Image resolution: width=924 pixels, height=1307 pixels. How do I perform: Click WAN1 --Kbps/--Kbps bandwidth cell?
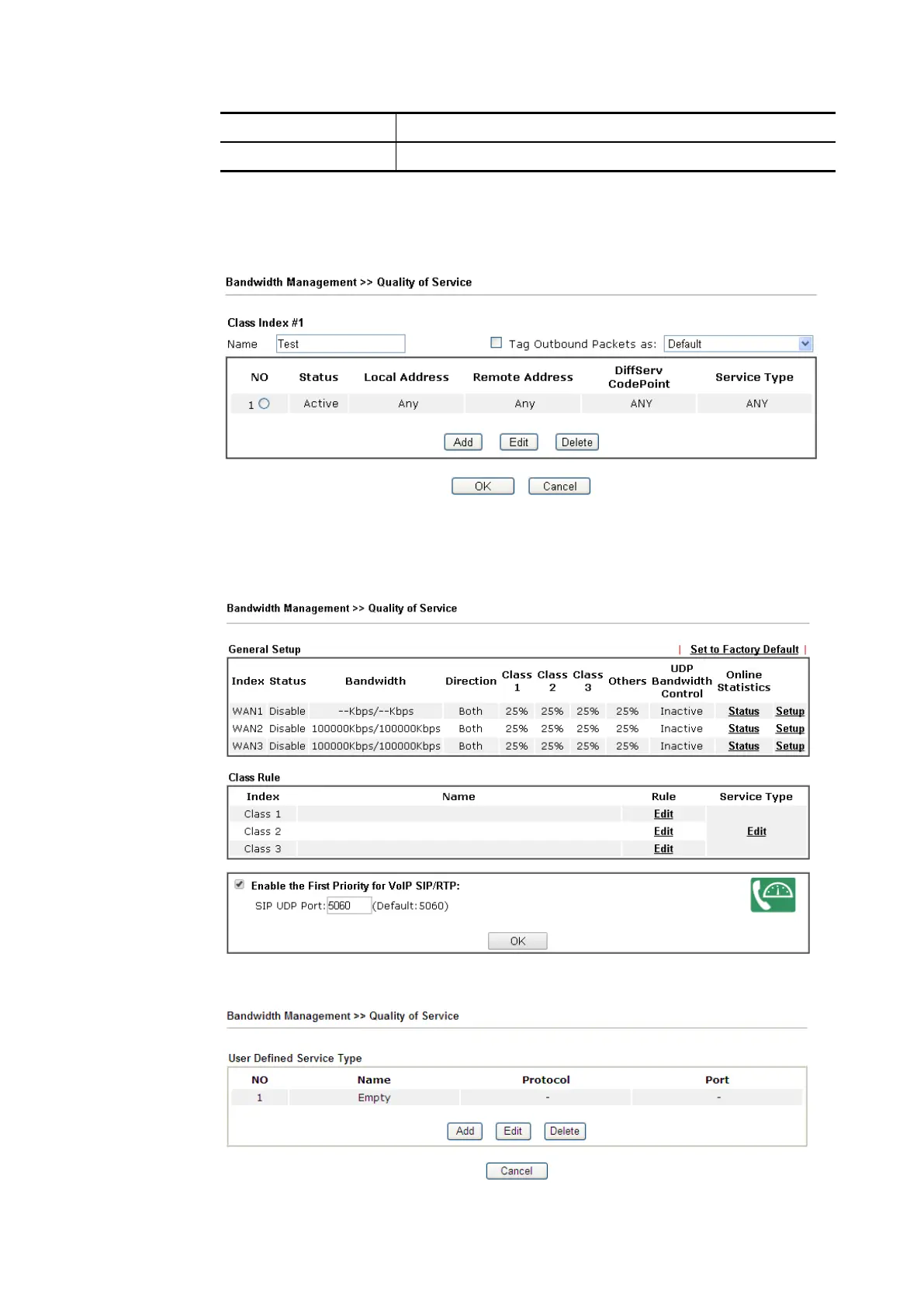click(375, 711)
